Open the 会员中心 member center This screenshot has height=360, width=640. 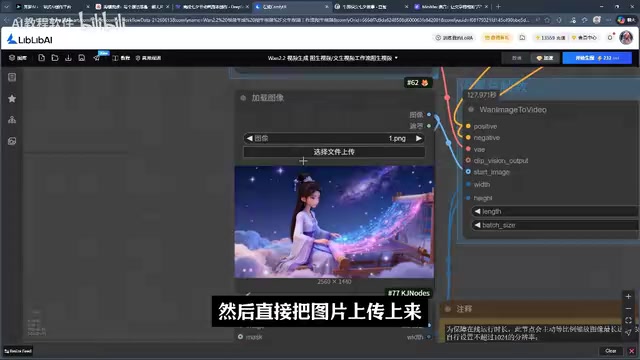(x=584, y=38)
